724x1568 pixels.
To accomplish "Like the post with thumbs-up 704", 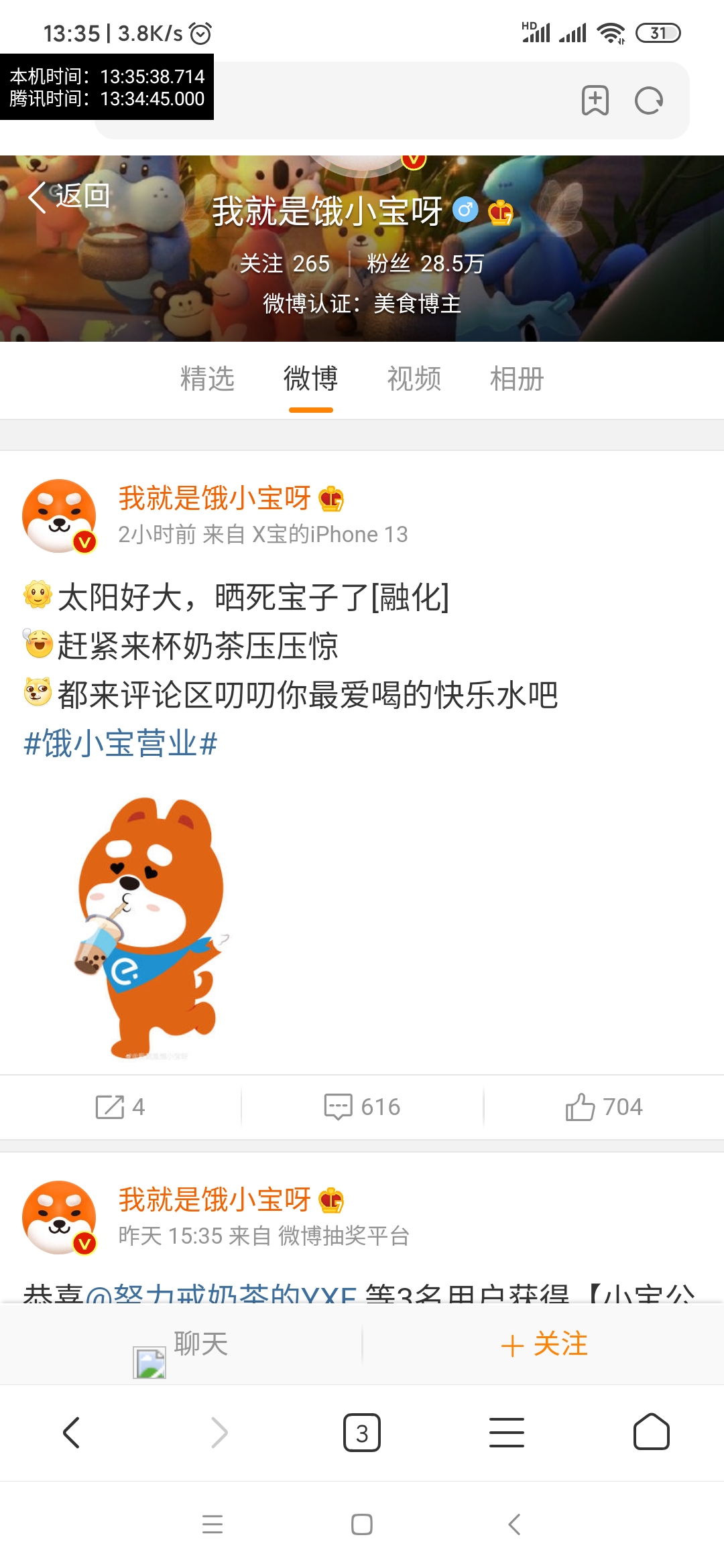I will [x=604, y=1107].
